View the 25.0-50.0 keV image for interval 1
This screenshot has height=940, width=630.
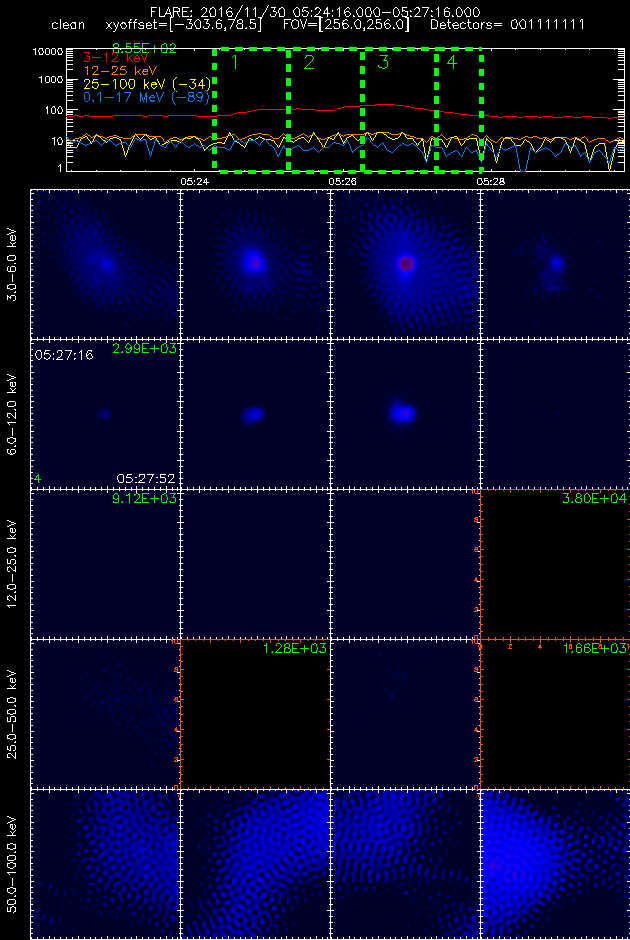point(105,714)
